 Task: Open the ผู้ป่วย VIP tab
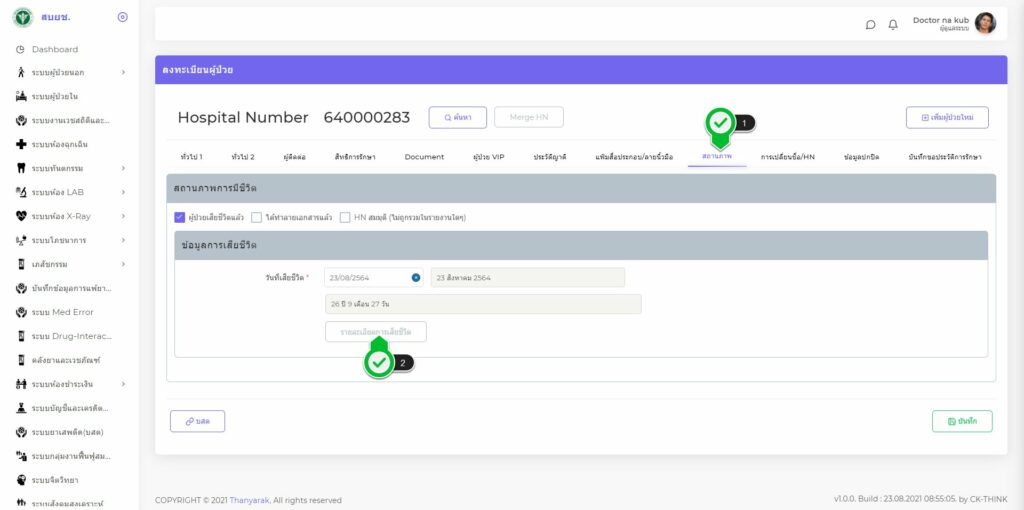coord(488,157)
